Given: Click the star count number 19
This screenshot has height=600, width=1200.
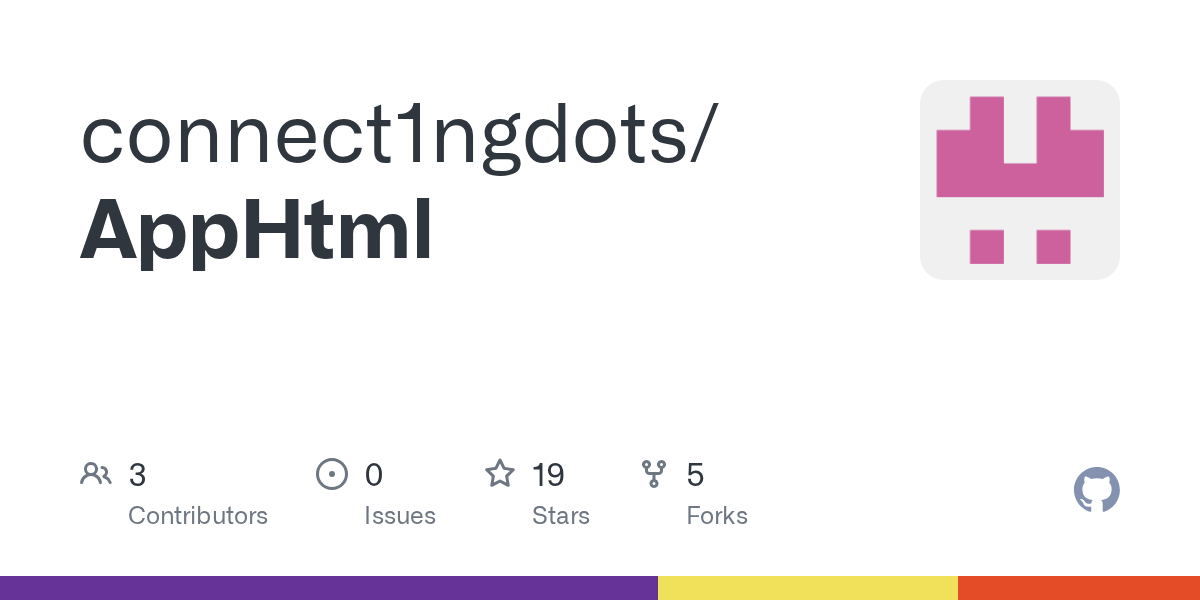Looking at the screenshot, I should coord(549,475).
